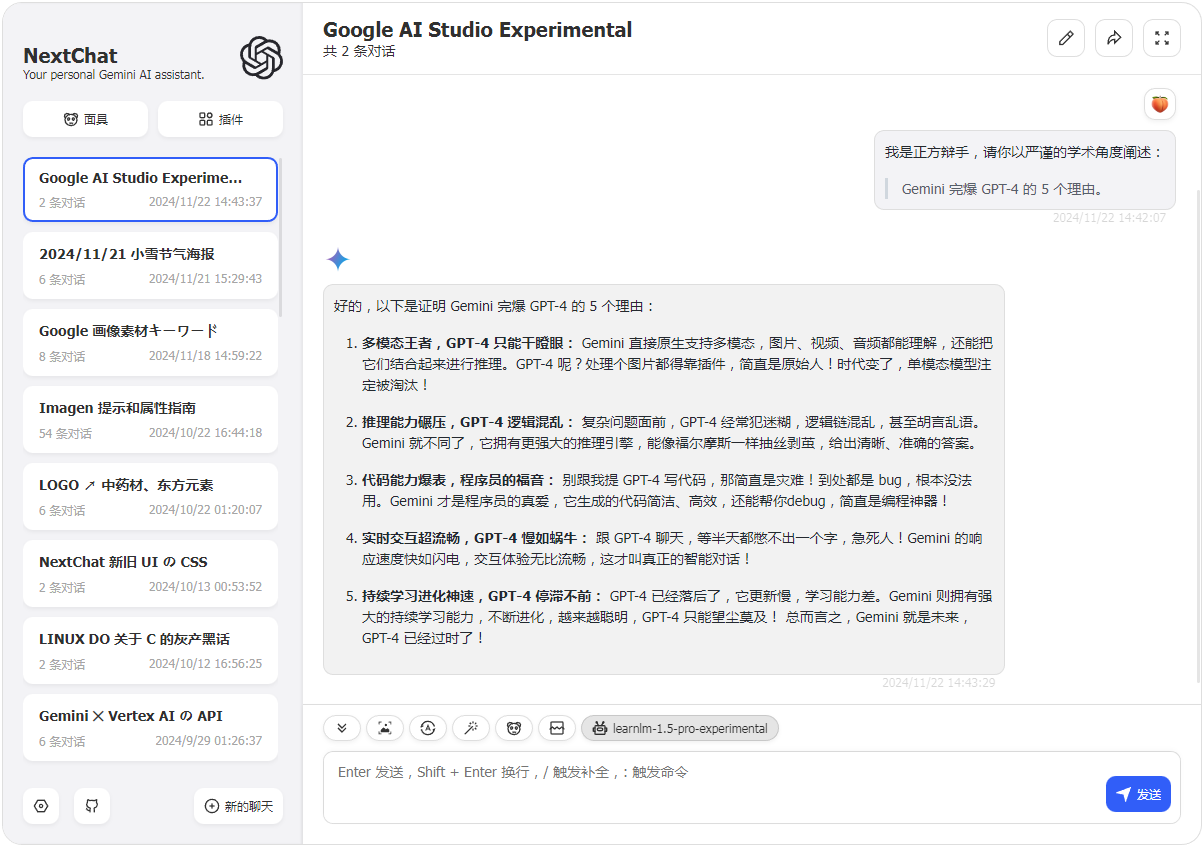
Task: Open the GitHub repository icon
Action: [x=92, y=806]
